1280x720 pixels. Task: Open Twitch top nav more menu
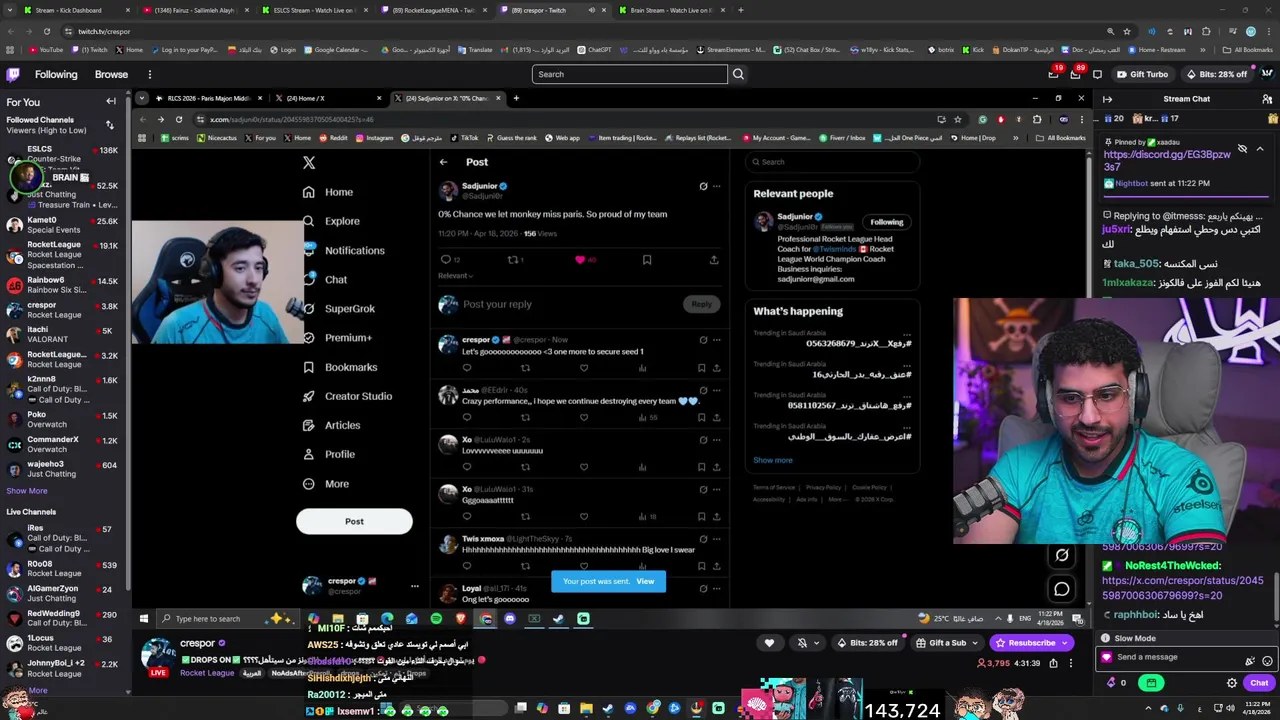(149, 74)
